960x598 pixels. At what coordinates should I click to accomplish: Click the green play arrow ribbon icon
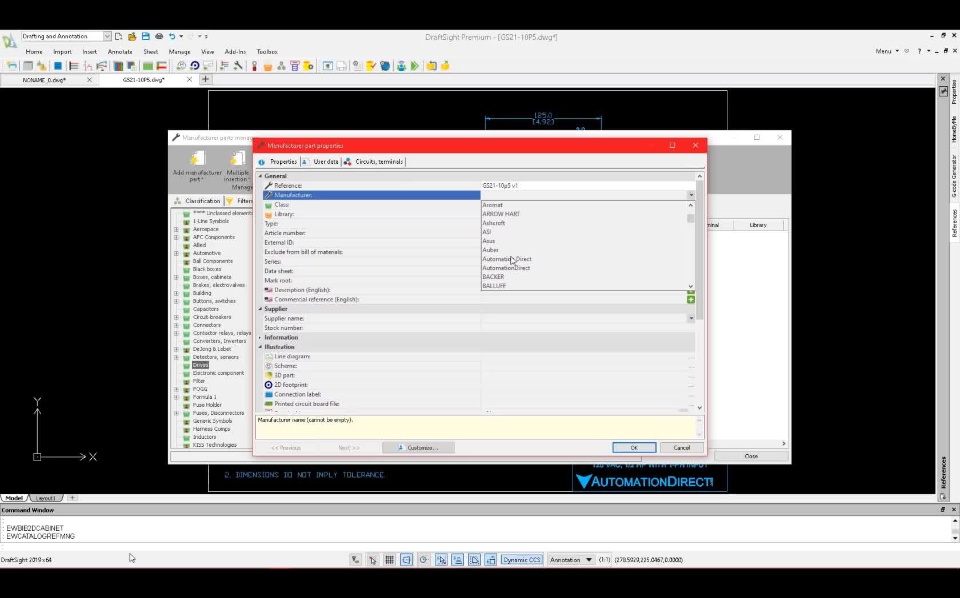point(415,65)
